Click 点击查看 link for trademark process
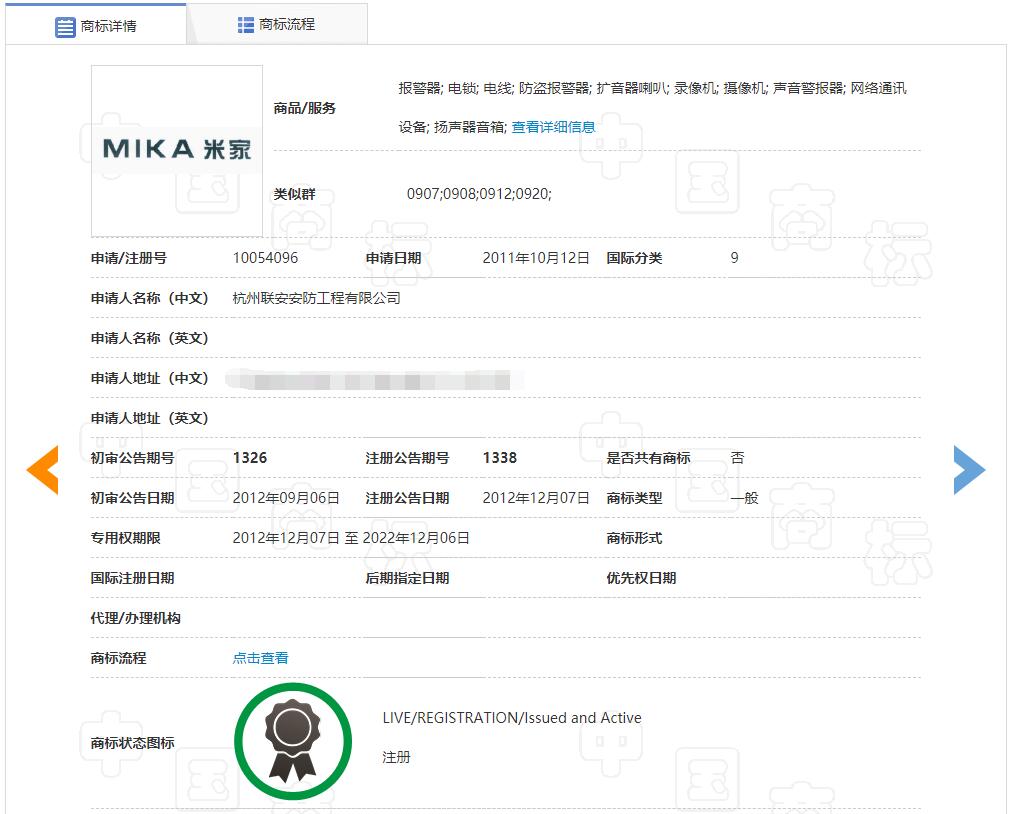 (260, 658)
